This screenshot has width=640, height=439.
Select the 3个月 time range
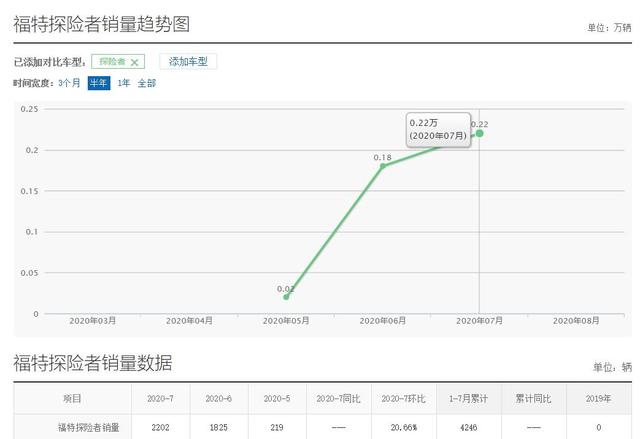tap(69, 83)
